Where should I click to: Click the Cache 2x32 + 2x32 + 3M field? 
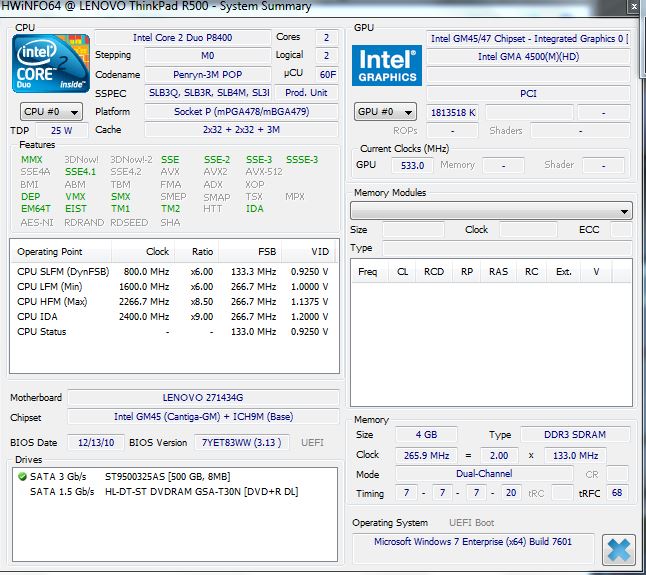241,130
